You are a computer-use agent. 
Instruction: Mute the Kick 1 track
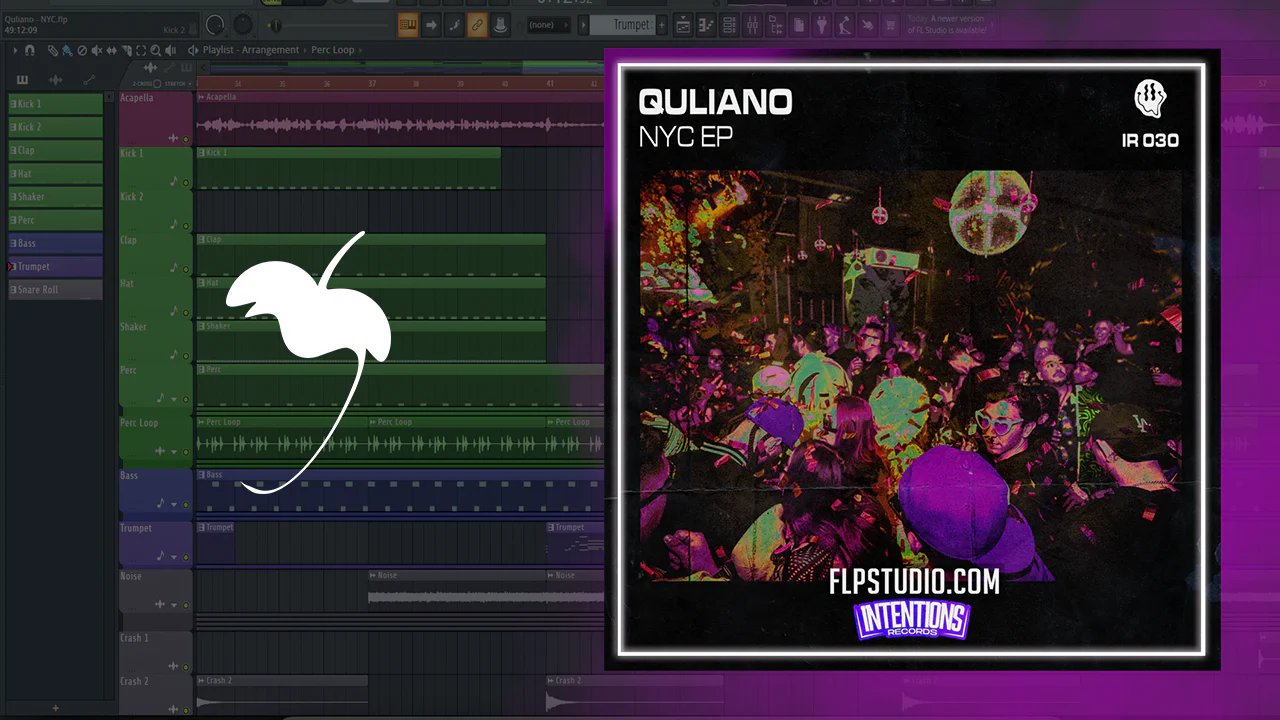point(186,181)
